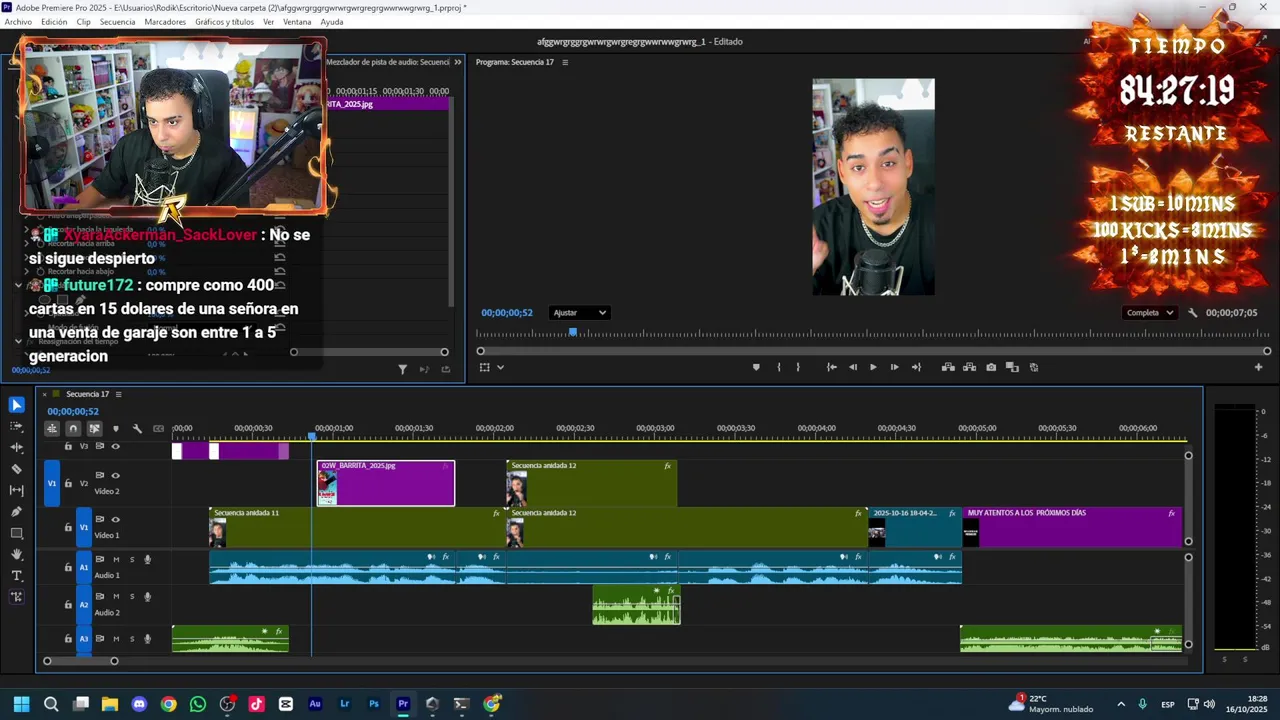Hide Video 1 track output eye

pos(115,520)
